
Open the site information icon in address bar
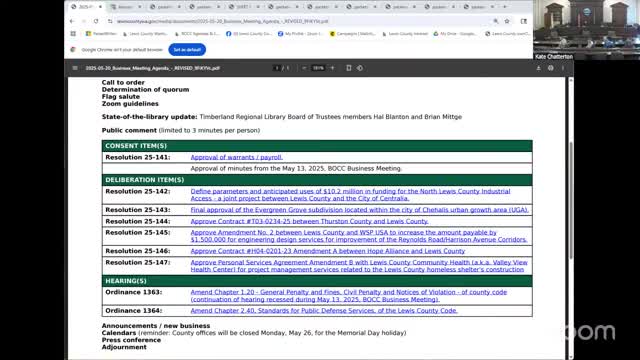110,21
